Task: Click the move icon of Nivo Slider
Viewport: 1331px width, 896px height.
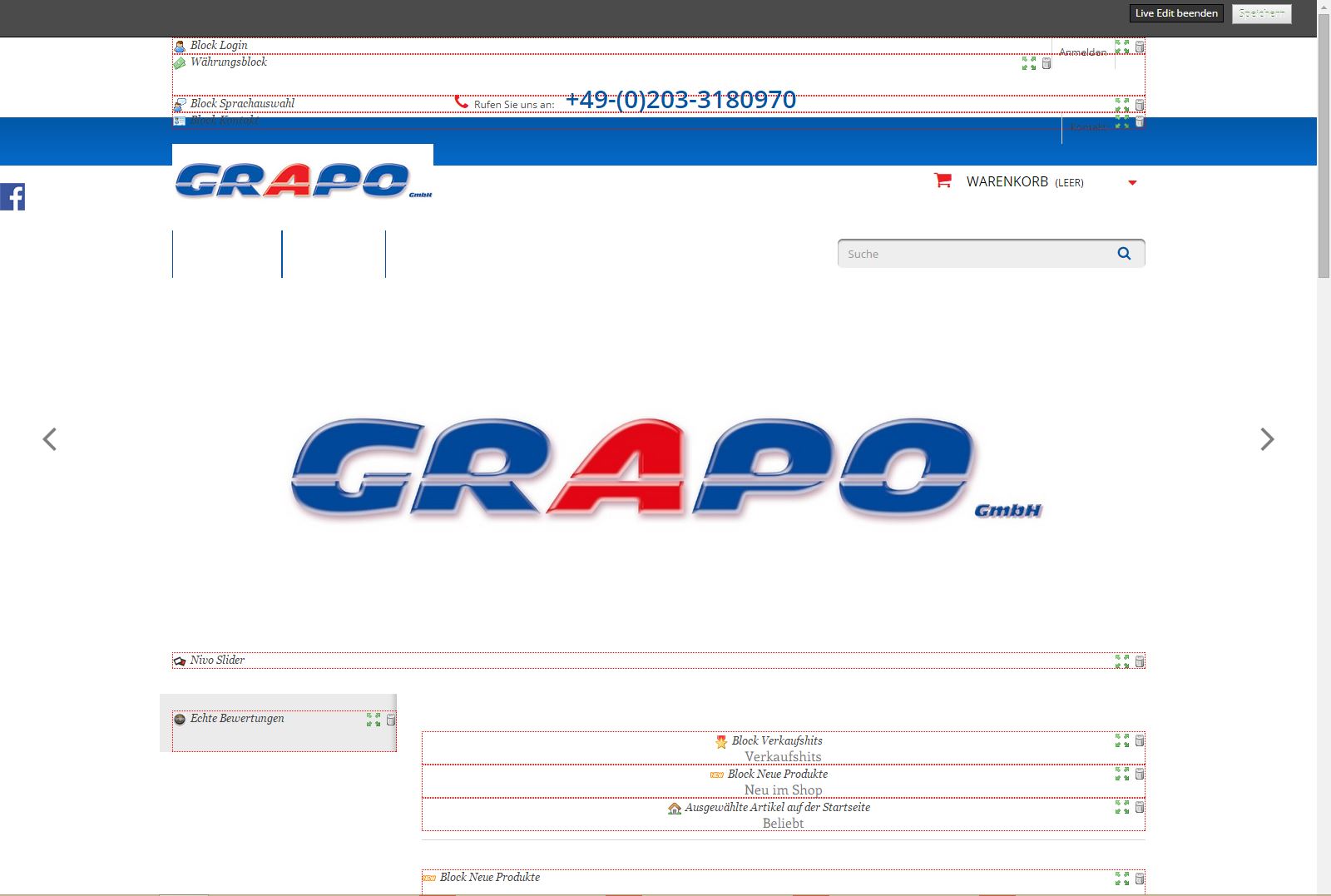Action: pyautogui.click(x=1122, y=661)
